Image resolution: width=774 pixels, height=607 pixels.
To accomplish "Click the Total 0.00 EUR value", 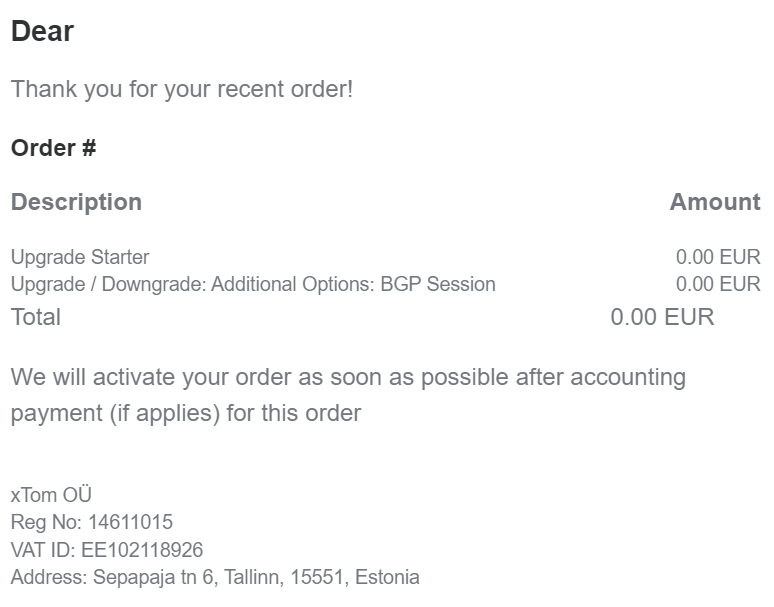I will pyautogui.click(x=662, y=317).
